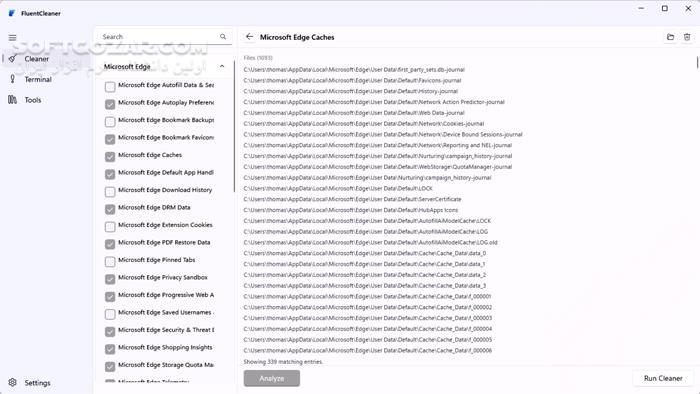The width and height of the screenshot is (700, 394).
Task: Open the Settings navigation item
Action: 47,382
